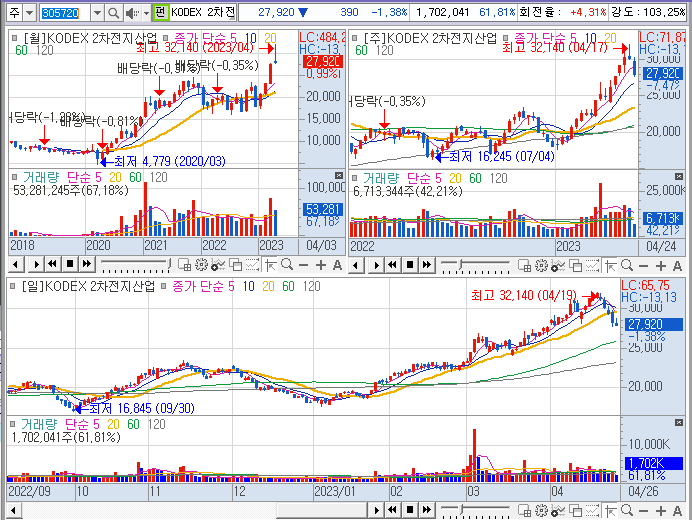Toggle the 거래량 square marker in monthly volume panel
692x520 pixels.
(x=15, y=177)
